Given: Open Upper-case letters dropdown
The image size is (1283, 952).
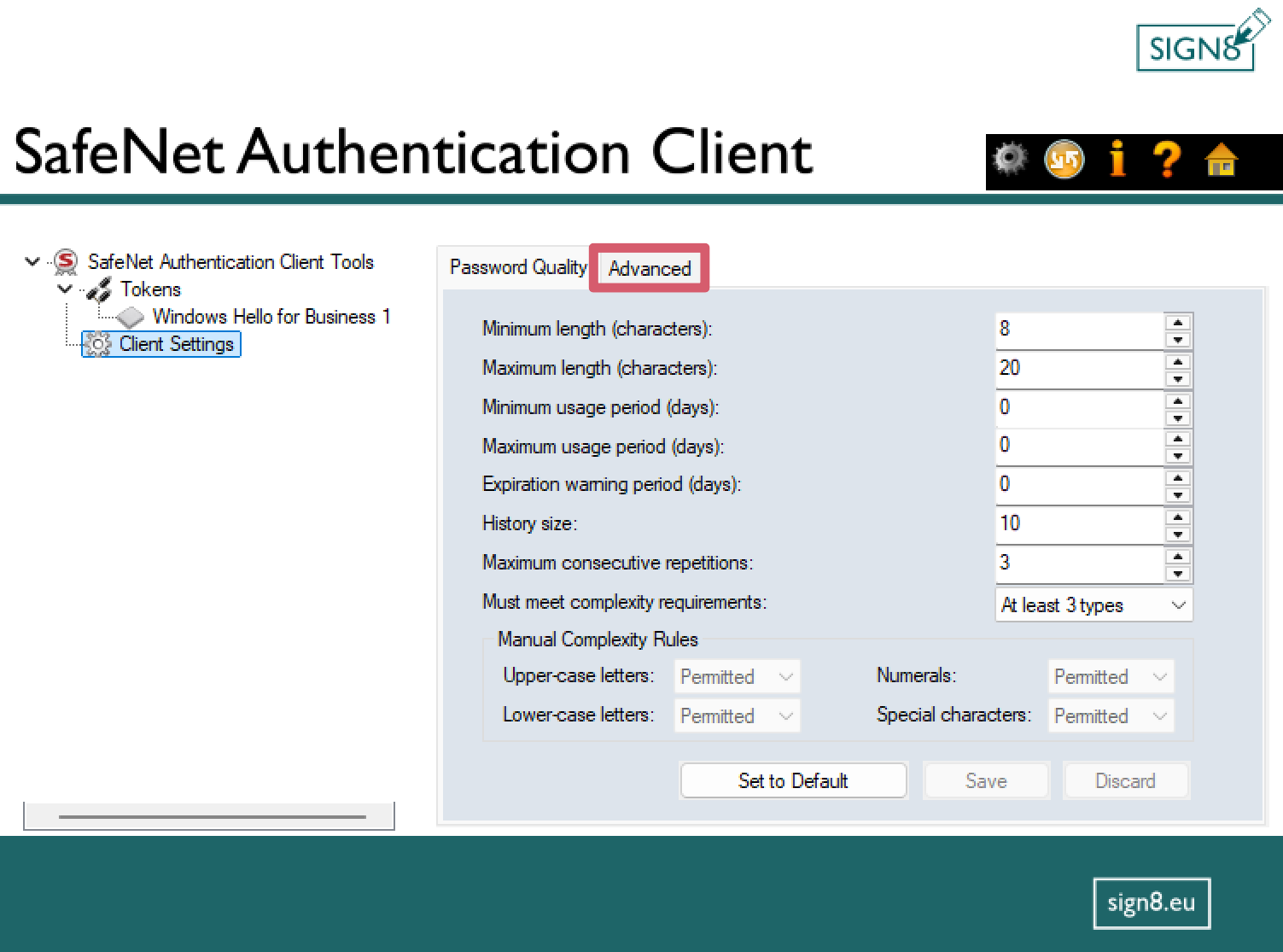Looking at the screenshot, I should tap(738, 676).
